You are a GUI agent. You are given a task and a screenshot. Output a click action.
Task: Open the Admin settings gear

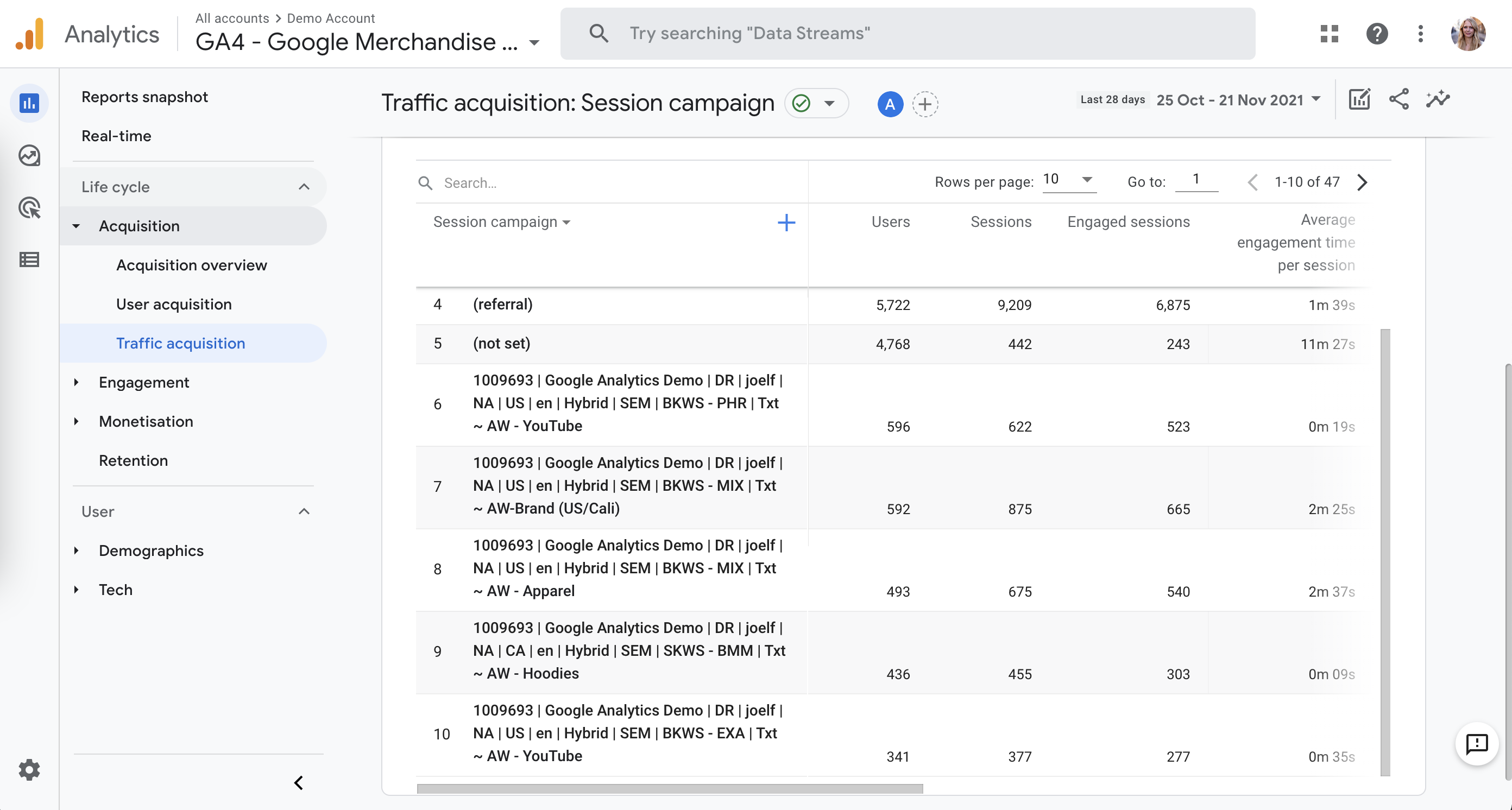(29, 770)
